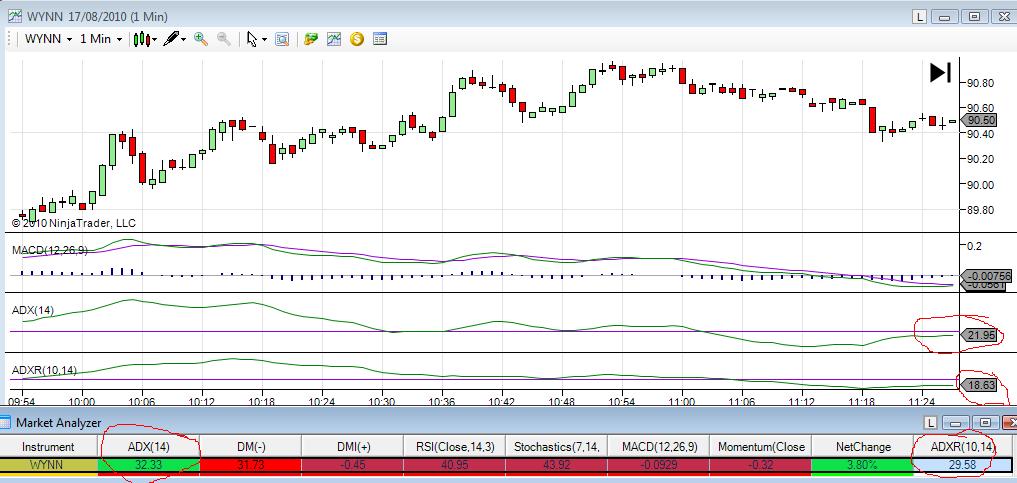Click the greyed zoom out magnifier icon

tap(224, 39)
